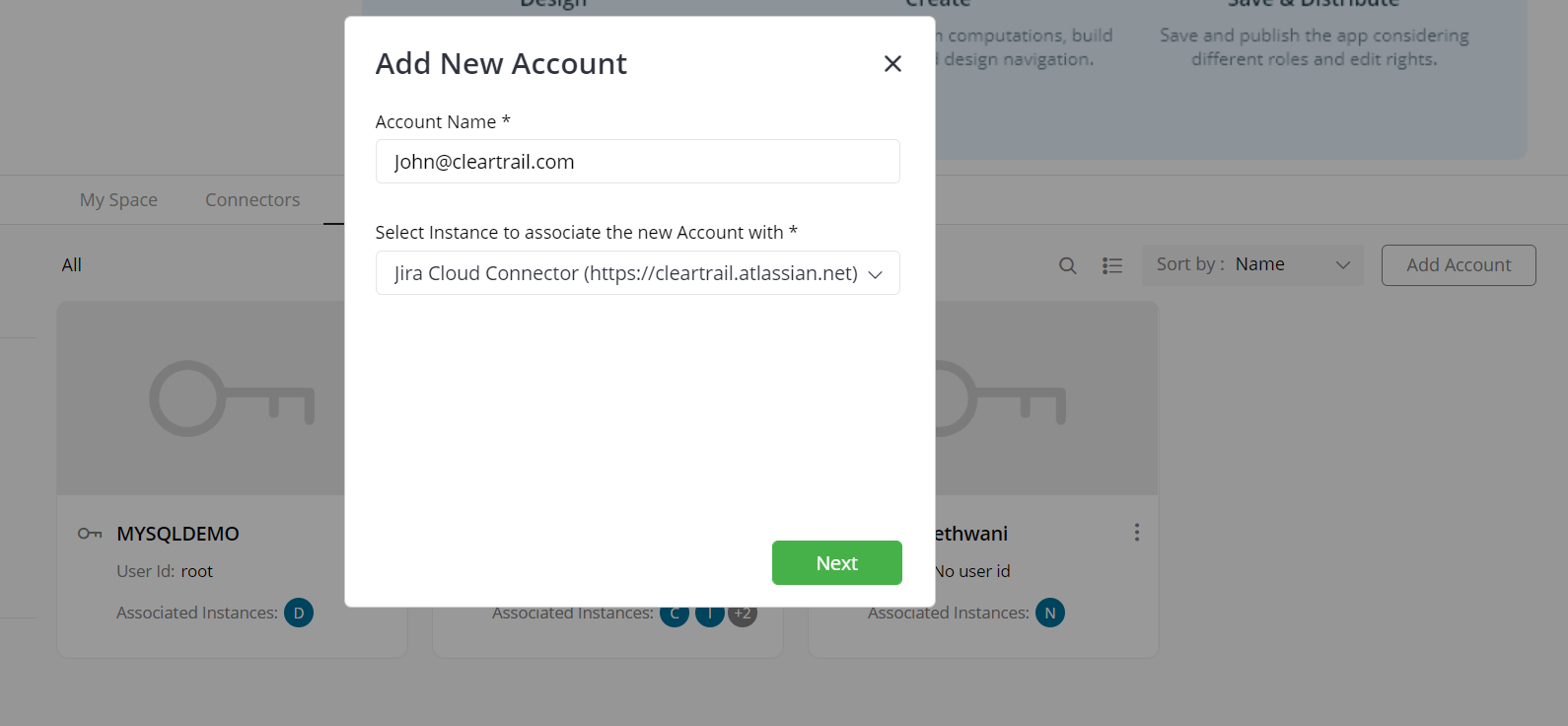Select the All filter label
Screen dimensions: 1568x726
tap(72, 264)
